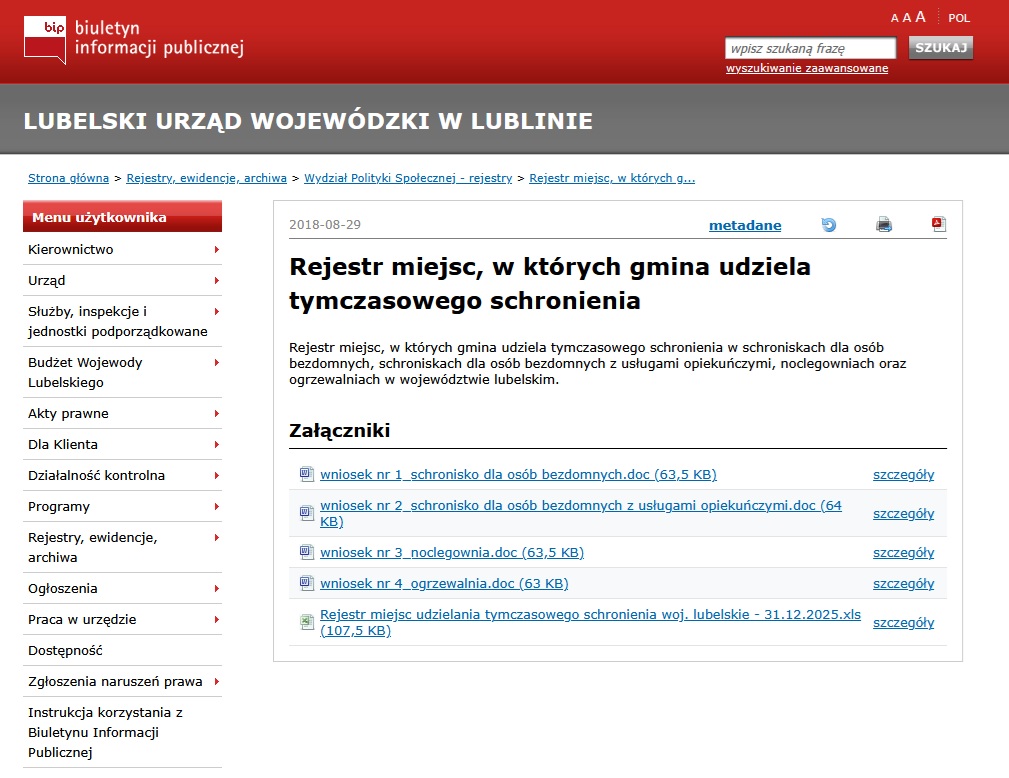Open Ogłoszenia in the user menu
The image size is (1009, 778).
point(63,589)
